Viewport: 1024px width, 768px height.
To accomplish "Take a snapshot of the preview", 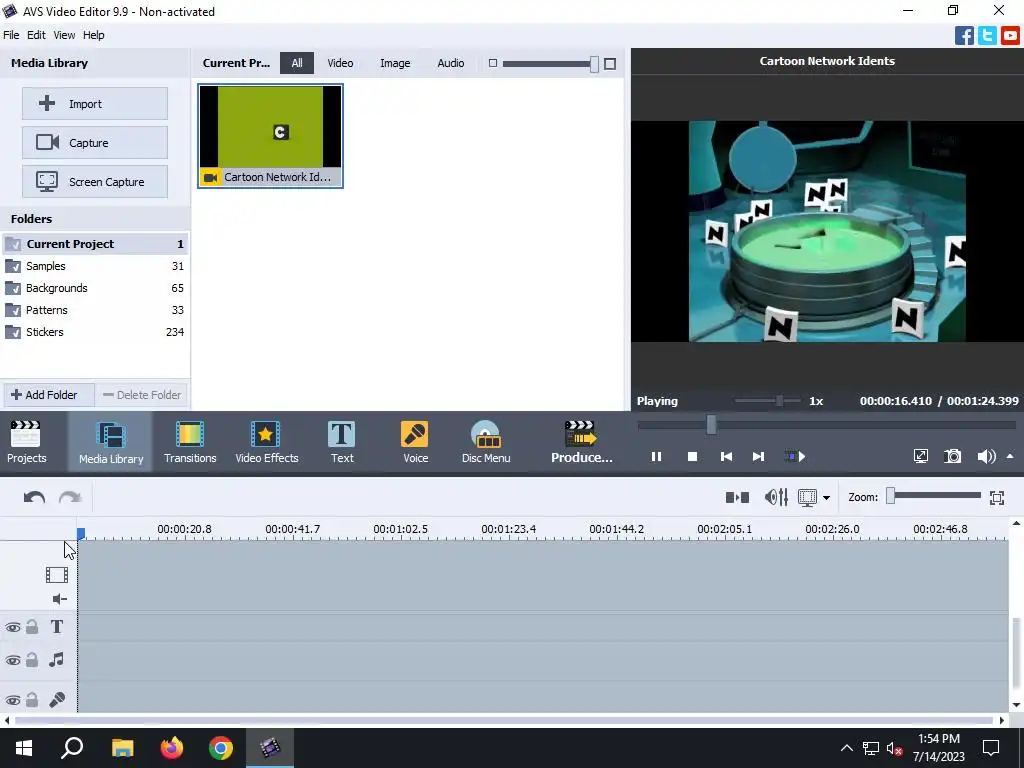I will coord(953,456).
